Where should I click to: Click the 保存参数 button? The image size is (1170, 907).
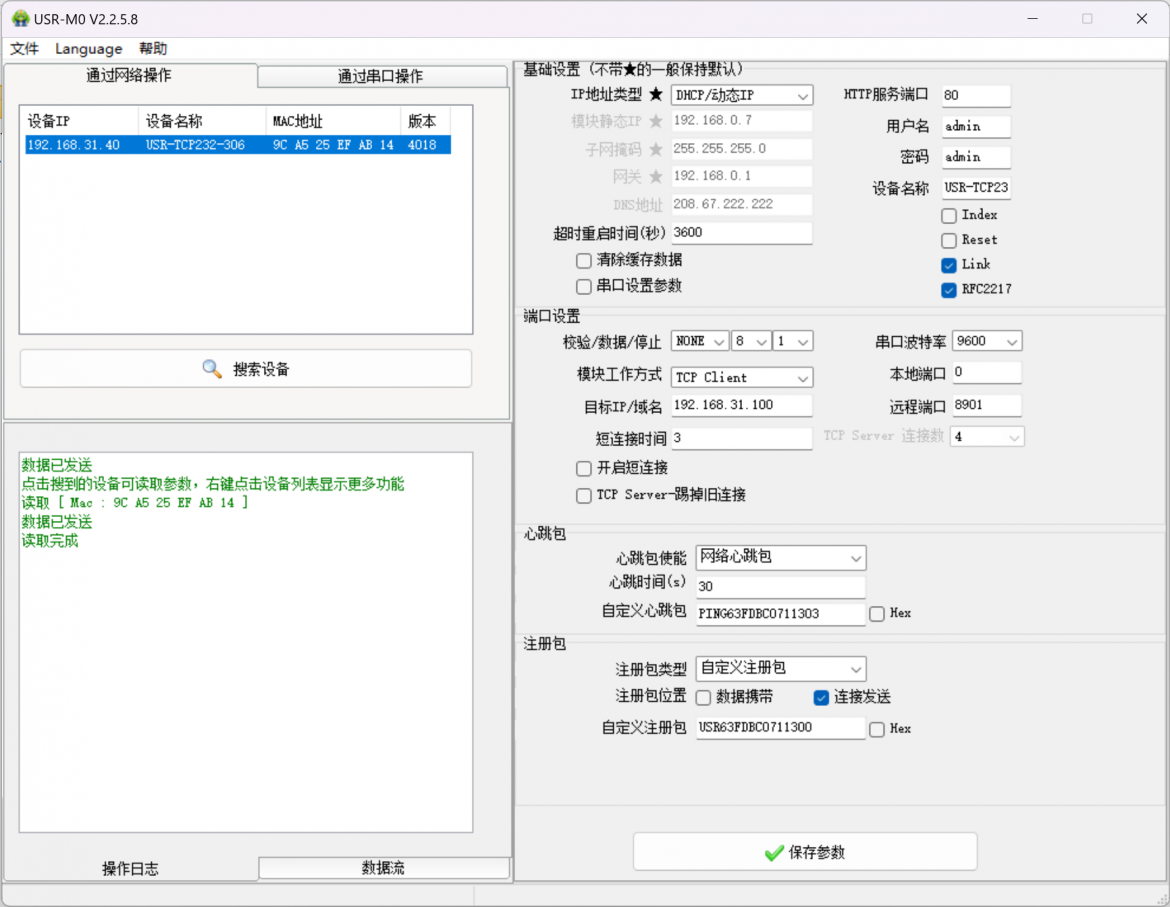click(805, 852)
